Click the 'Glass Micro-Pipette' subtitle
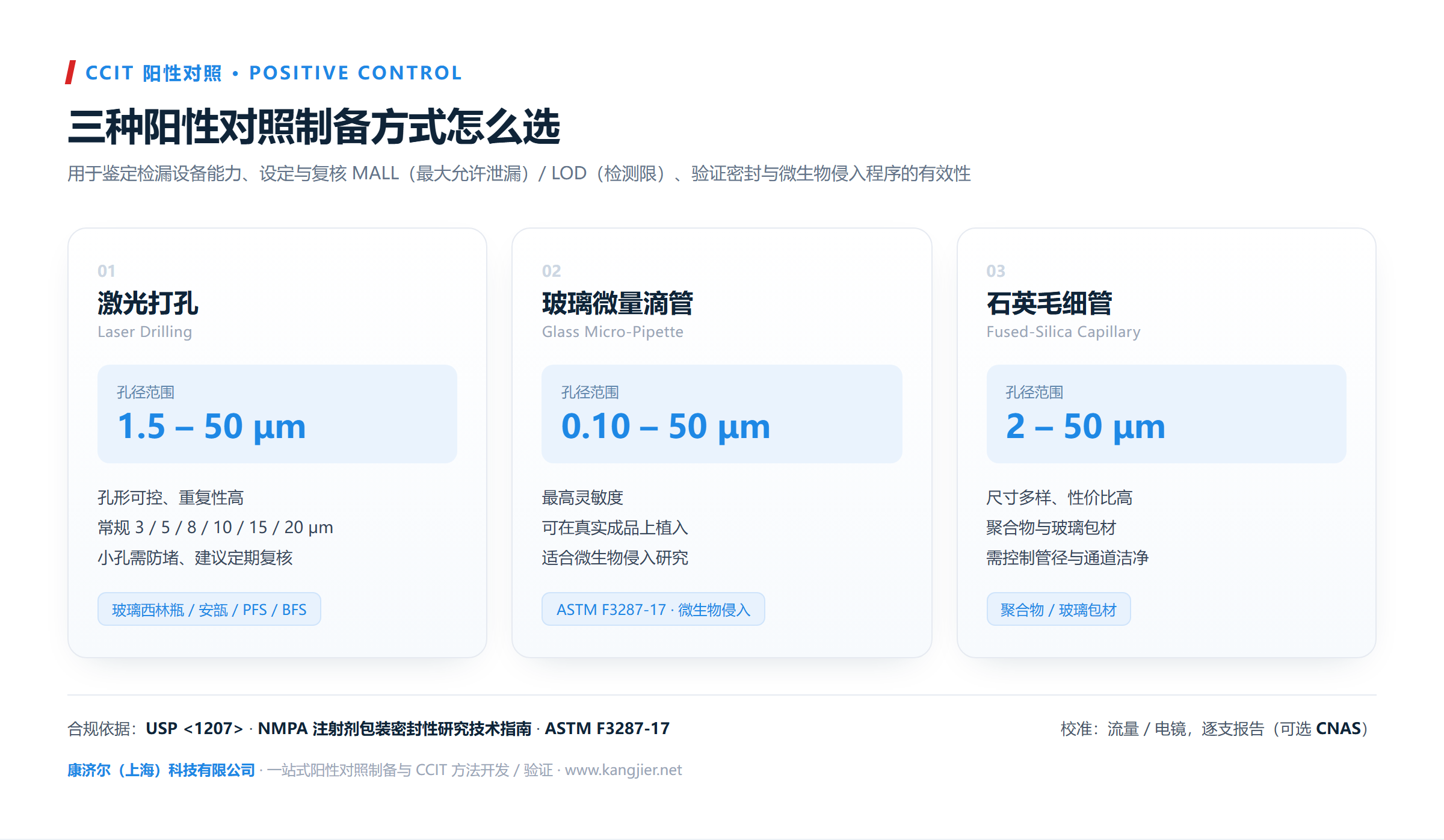The width and height of the screenshot is (1444, 840). tap(612, 332)
